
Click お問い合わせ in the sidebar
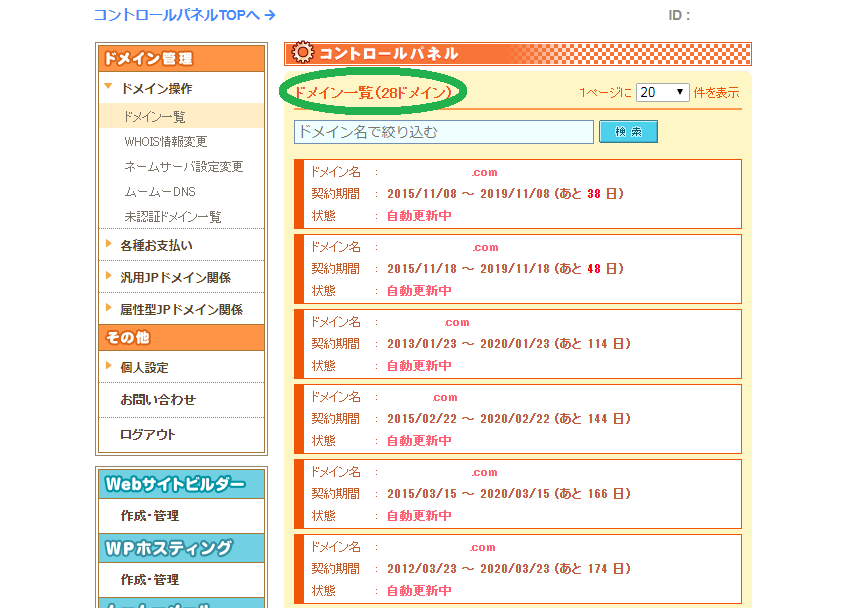tap(158, 399)
